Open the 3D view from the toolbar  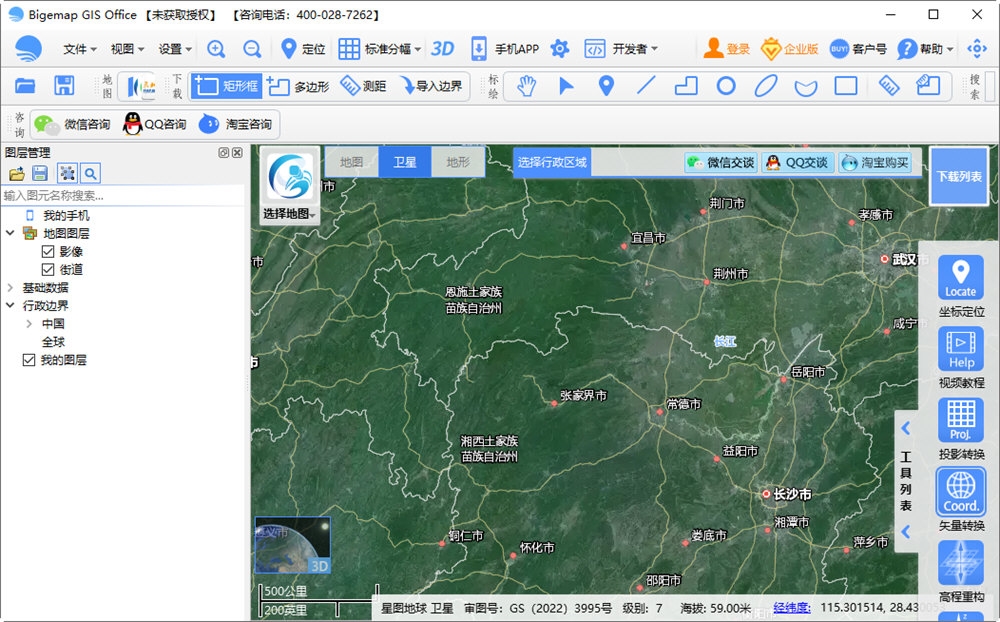click(443, 47)
